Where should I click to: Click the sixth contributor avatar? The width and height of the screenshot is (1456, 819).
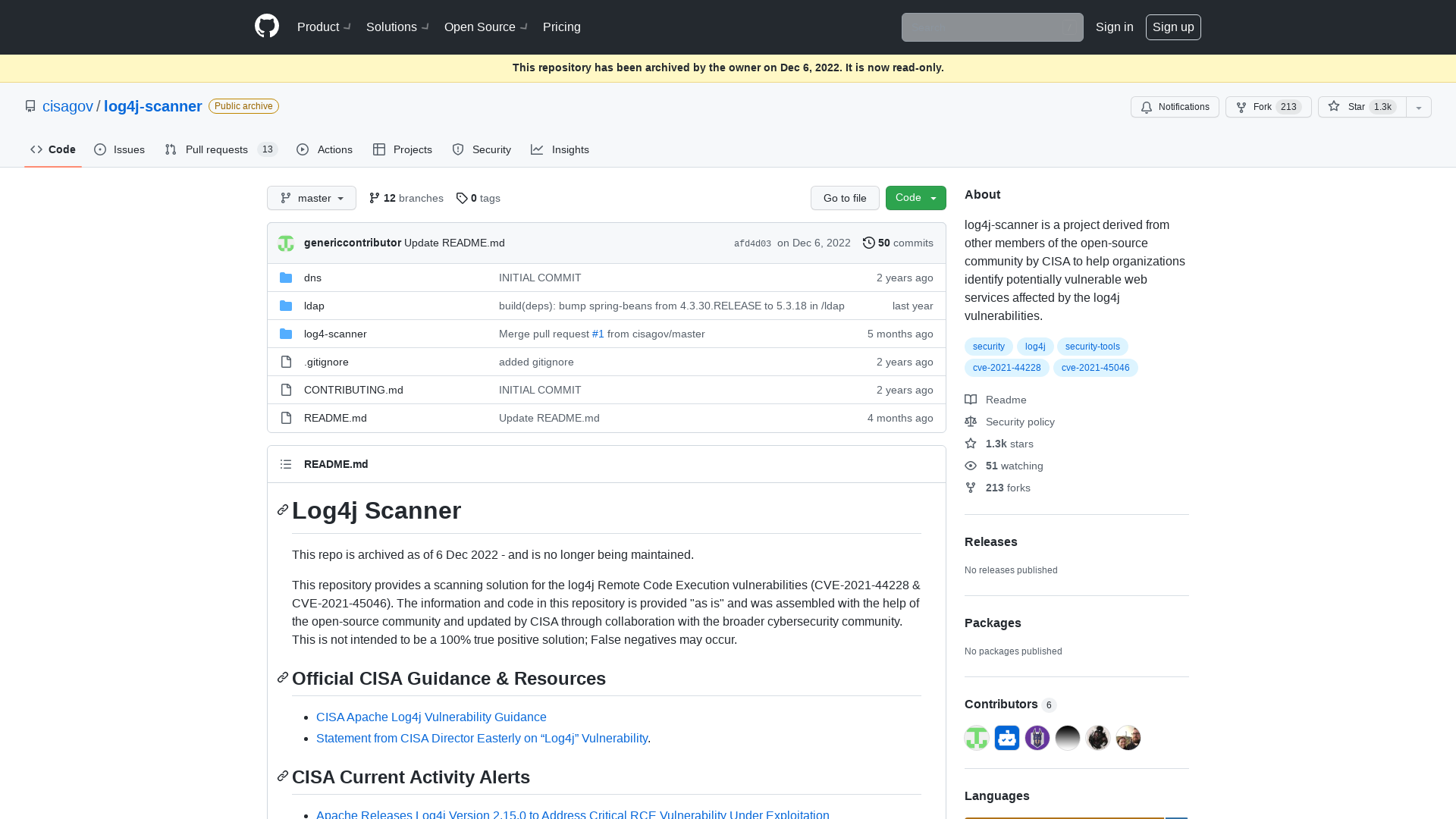(x=1128, y=738)
